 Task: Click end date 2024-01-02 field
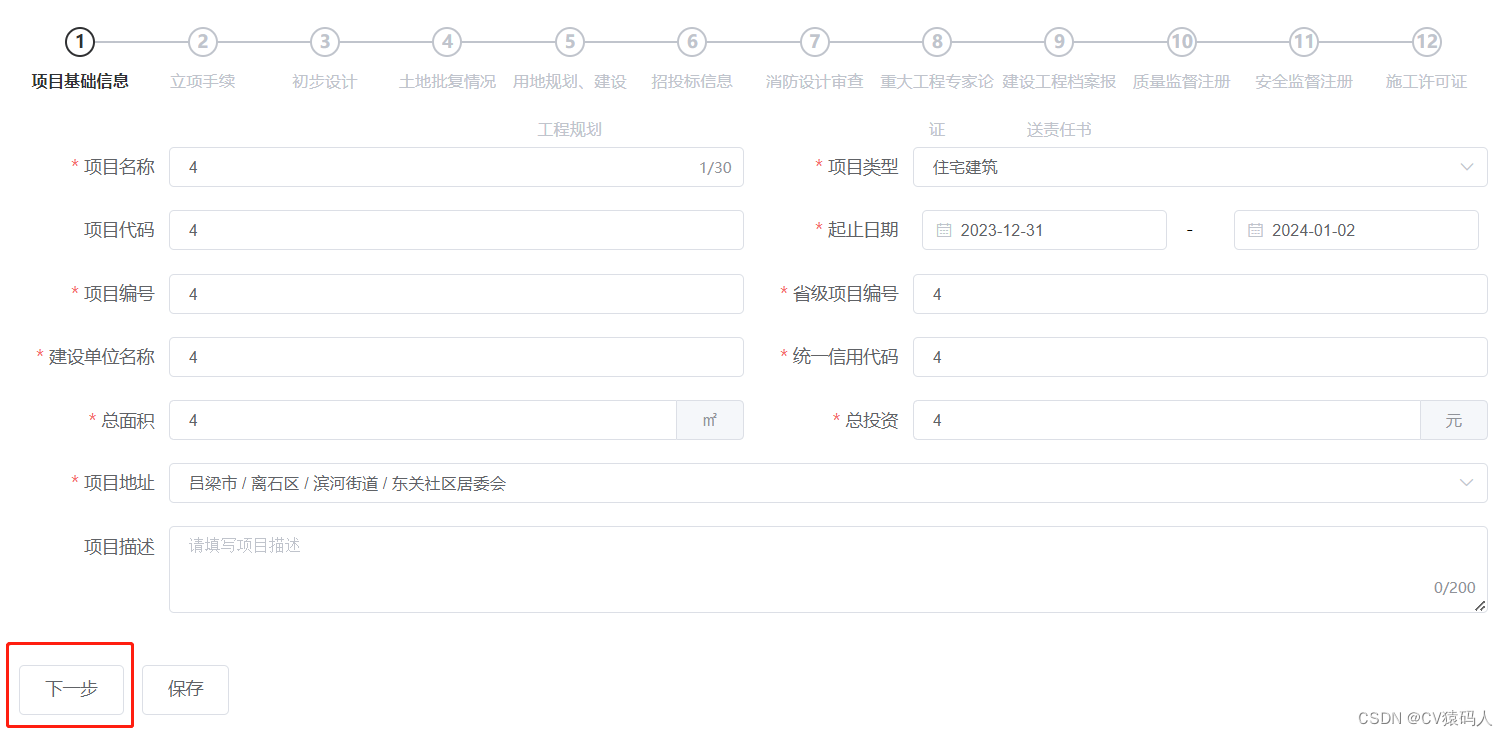[x=1356, y=230]
